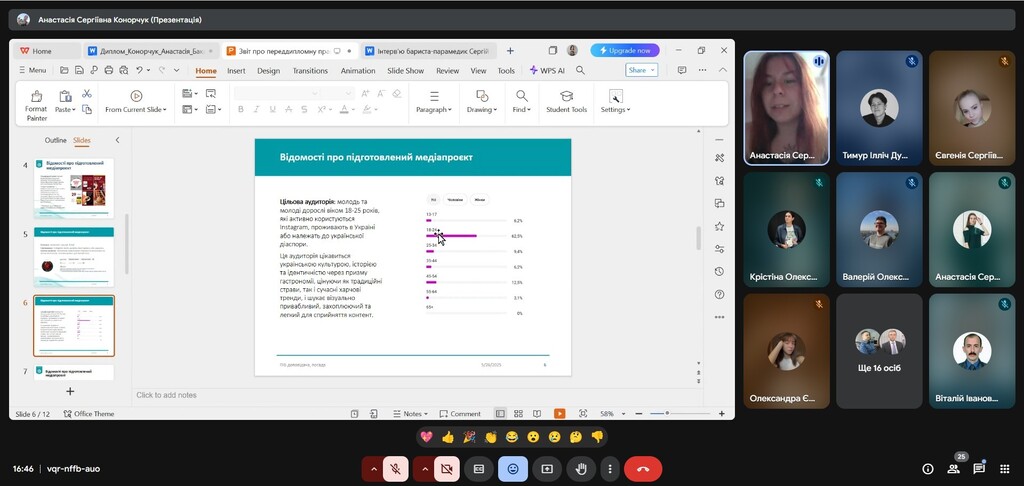
Task: Open the Student Tools icon
Action: (566, 99)
